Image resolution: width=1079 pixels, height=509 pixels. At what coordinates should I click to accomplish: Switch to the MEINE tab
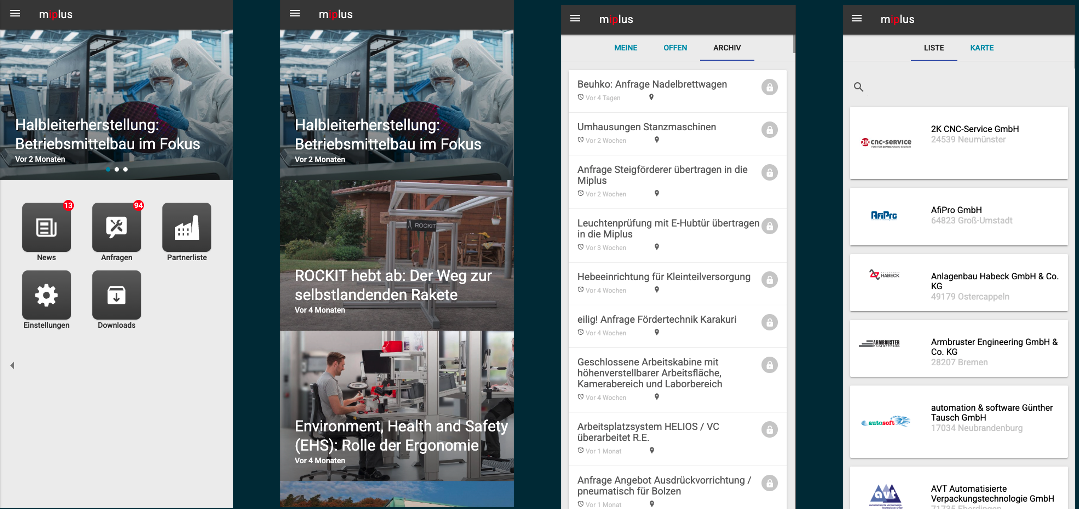click(626, 48)
